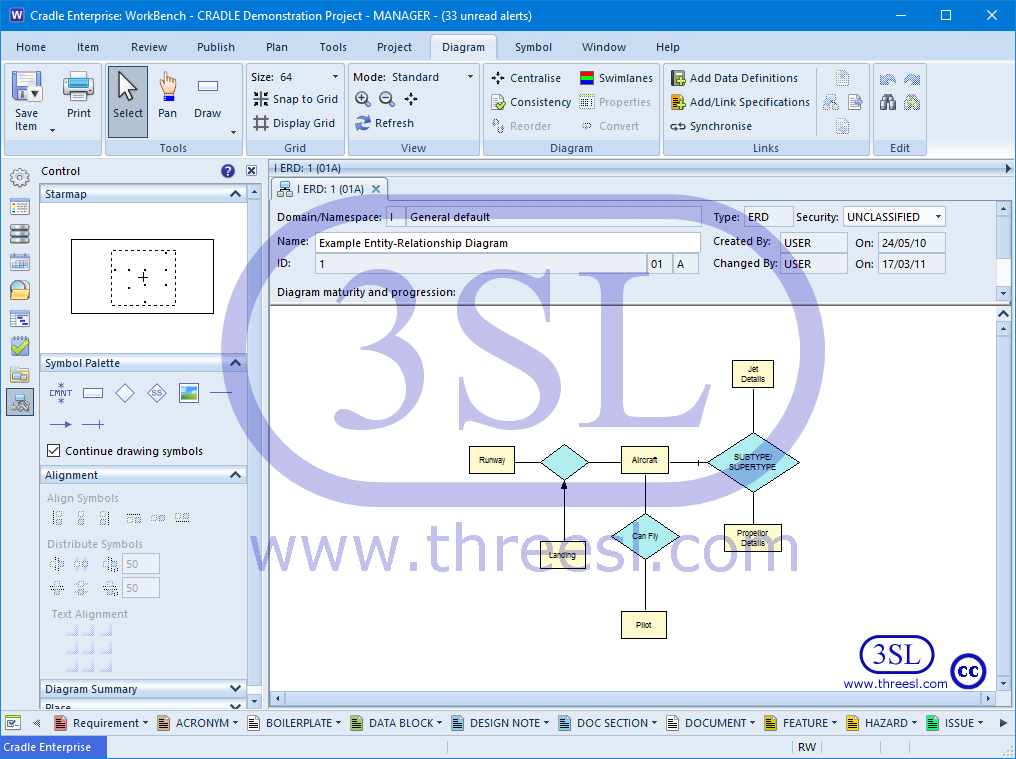
Task: Toggle Snap to Grid
Action: pyautogui.click(x=295, y=99)
